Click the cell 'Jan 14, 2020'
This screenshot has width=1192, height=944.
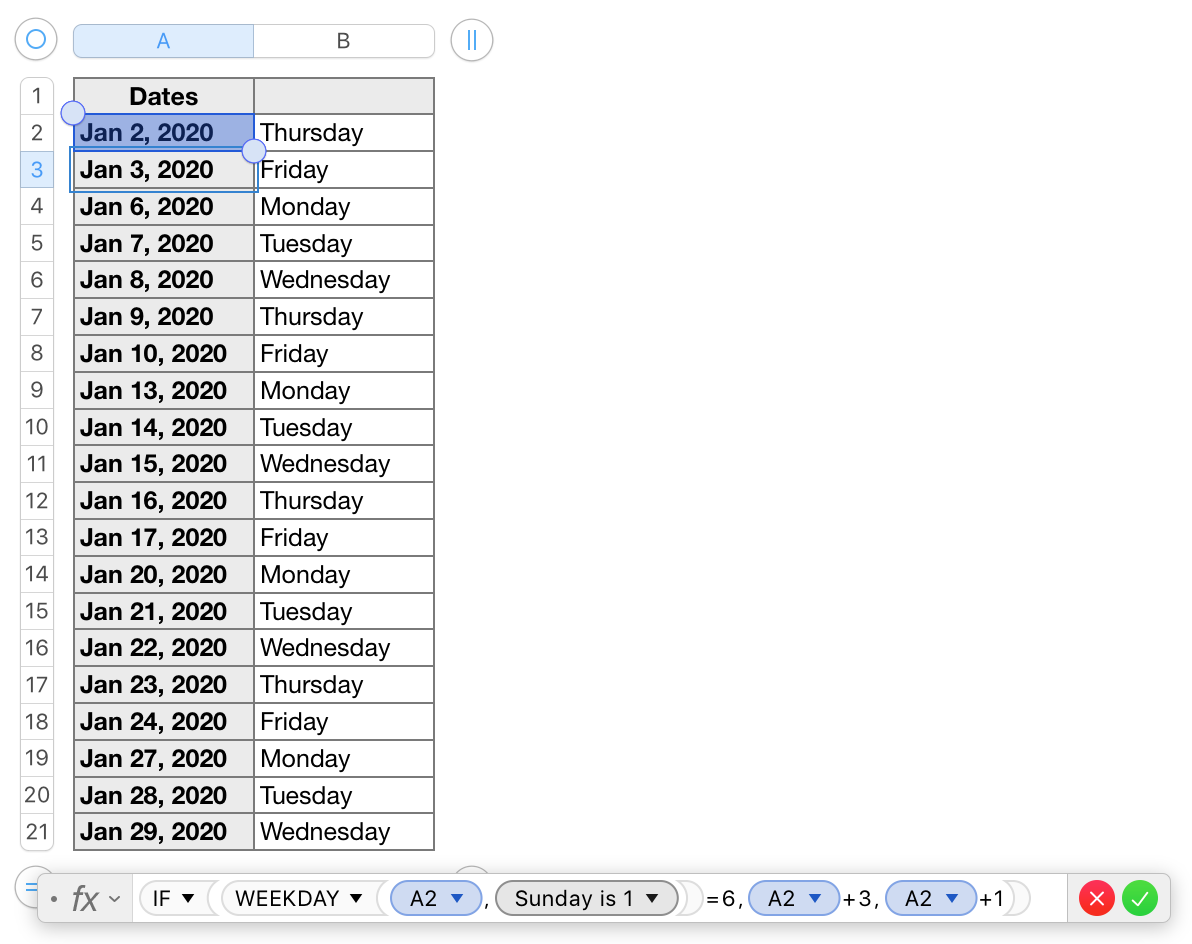[163, 427]
